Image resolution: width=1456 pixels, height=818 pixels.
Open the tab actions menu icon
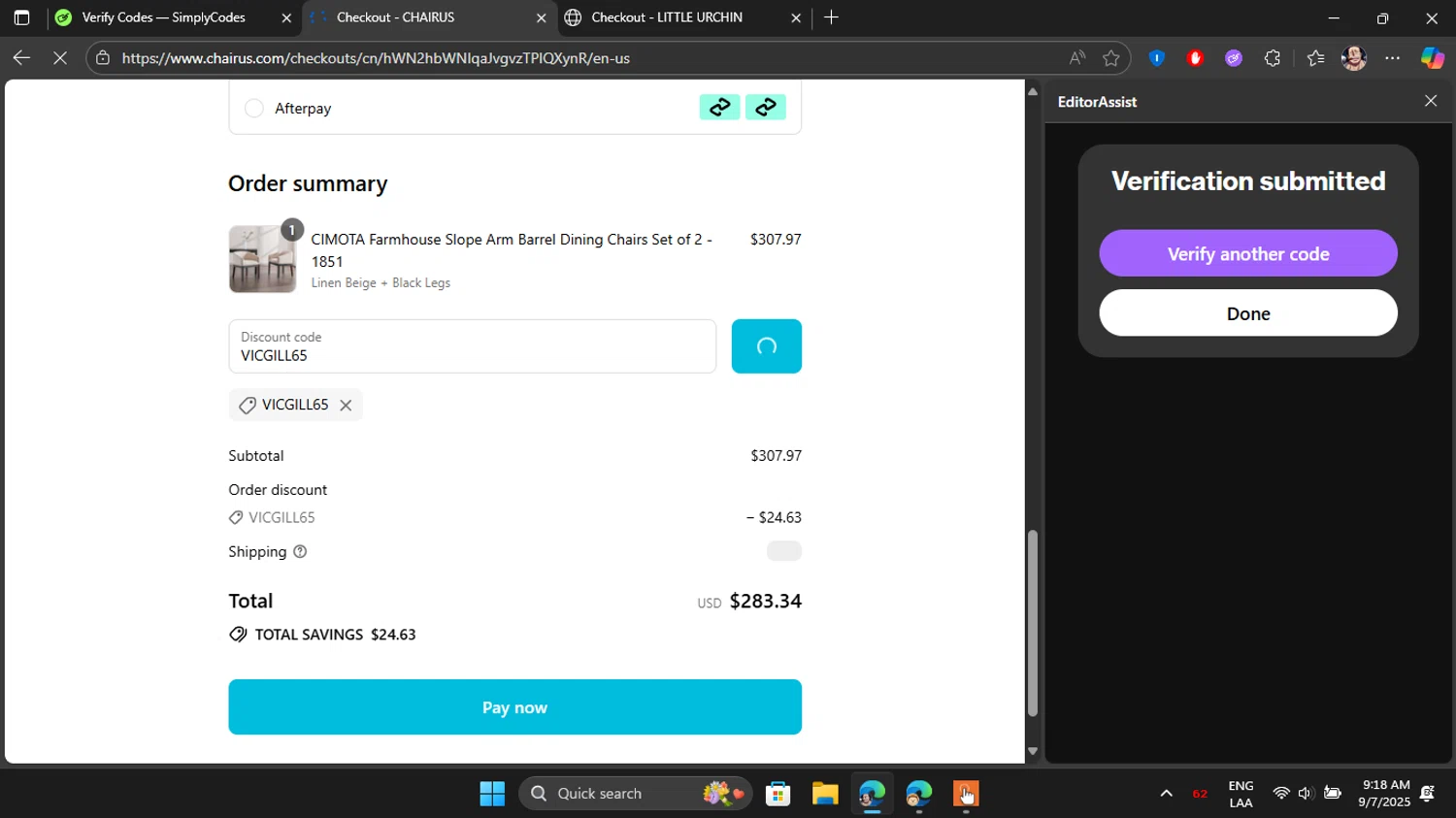coord(21,17)
